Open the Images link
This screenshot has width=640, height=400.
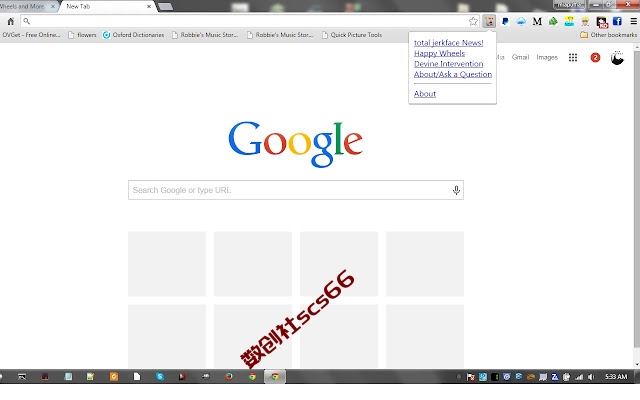pyautogui.click(x=547, y=58)
